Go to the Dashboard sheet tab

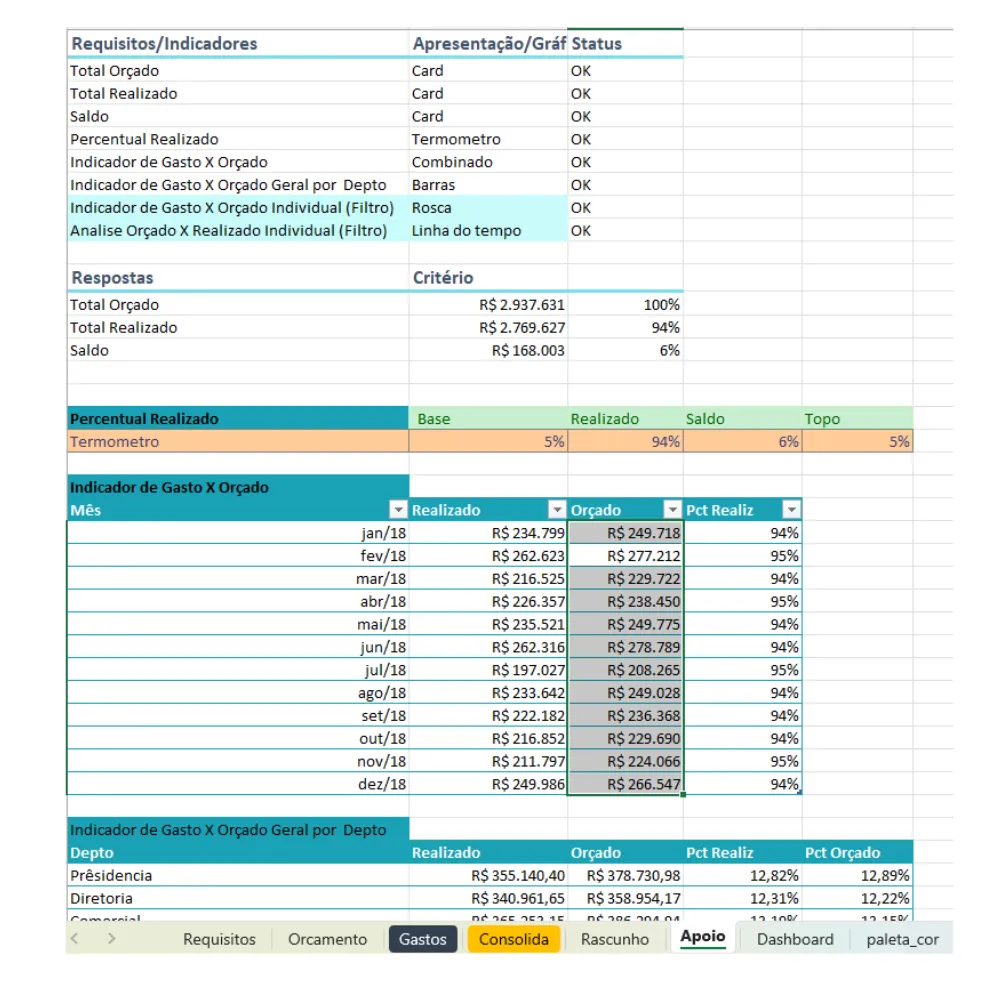795,939
